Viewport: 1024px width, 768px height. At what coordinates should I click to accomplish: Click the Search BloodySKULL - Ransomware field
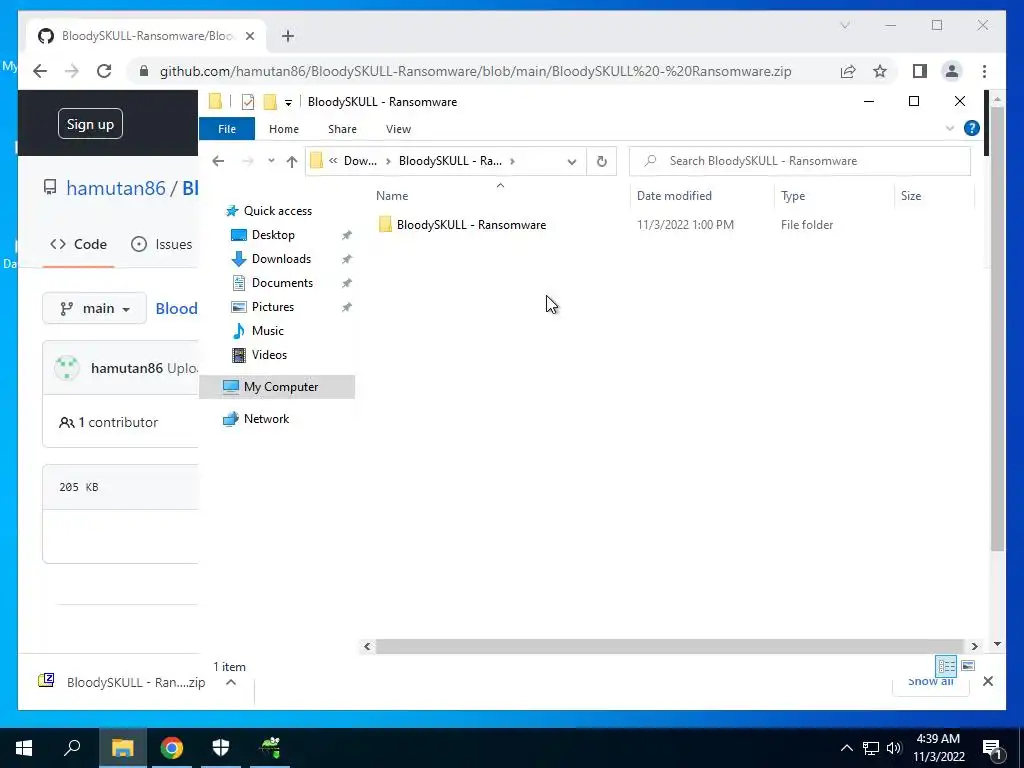[799, 161]
